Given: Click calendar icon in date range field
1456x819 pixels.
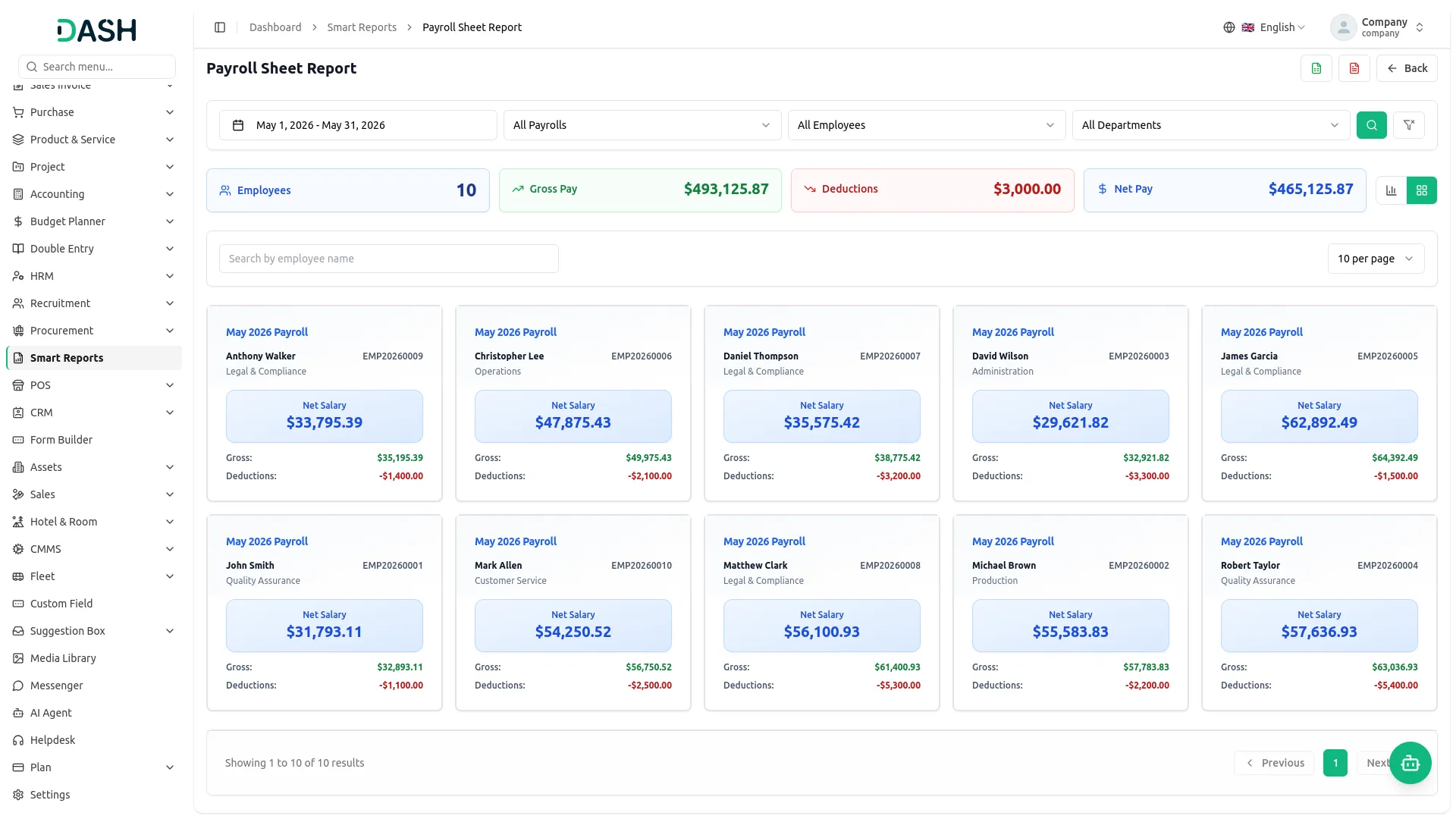Looking at the screenshot, I should point(238,125).
